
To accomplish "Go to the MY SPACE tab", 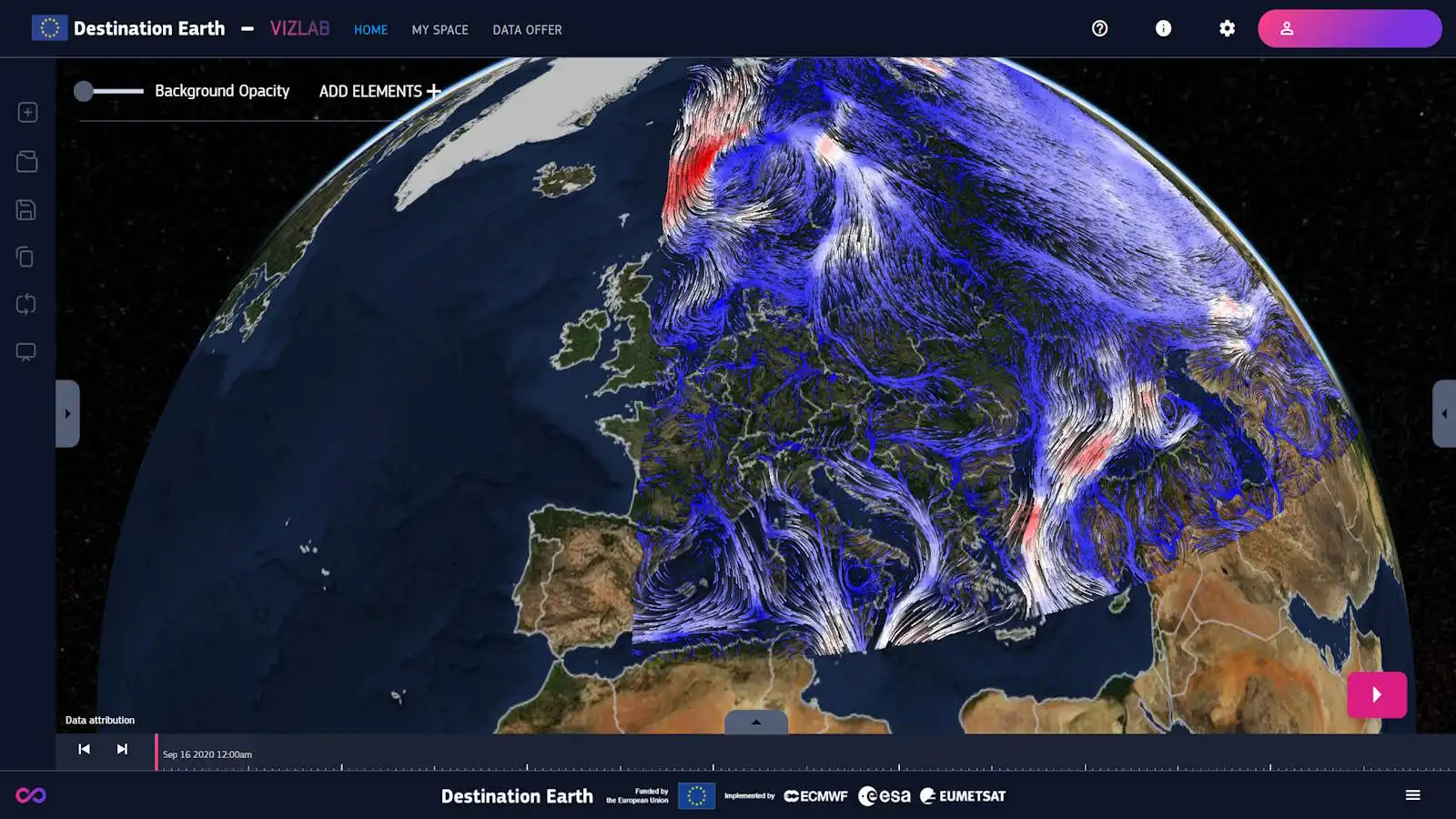I will [440, 30].
